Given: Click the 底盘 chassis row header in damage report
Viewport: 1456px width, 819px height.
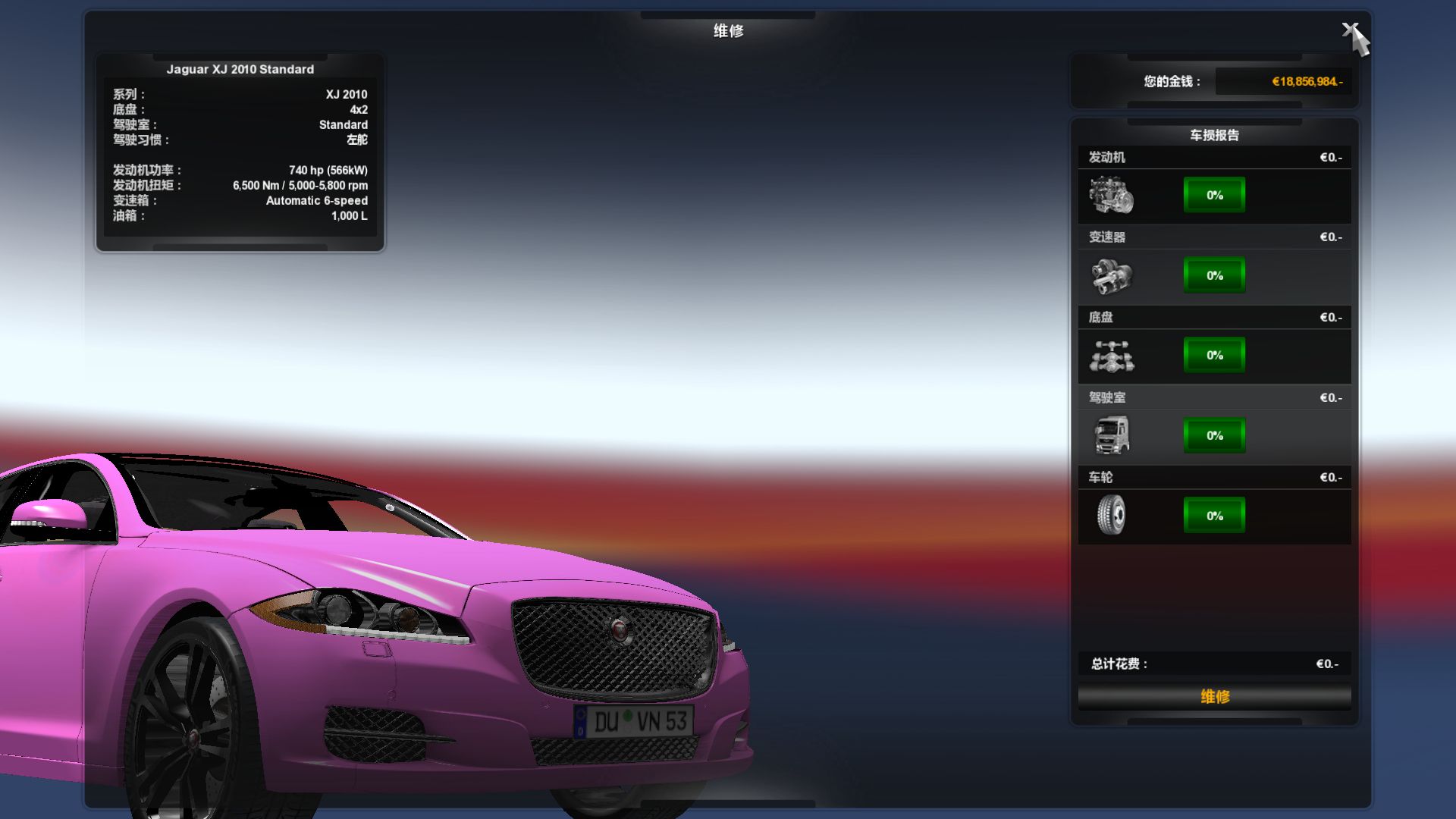Looking at the screenshot, I should [1214, 317].
